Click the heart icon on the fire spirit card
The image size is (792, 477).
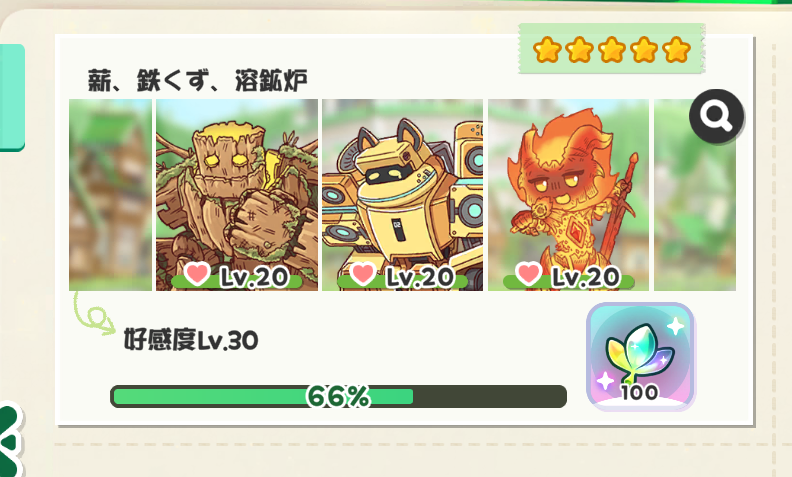coord(528,273)
